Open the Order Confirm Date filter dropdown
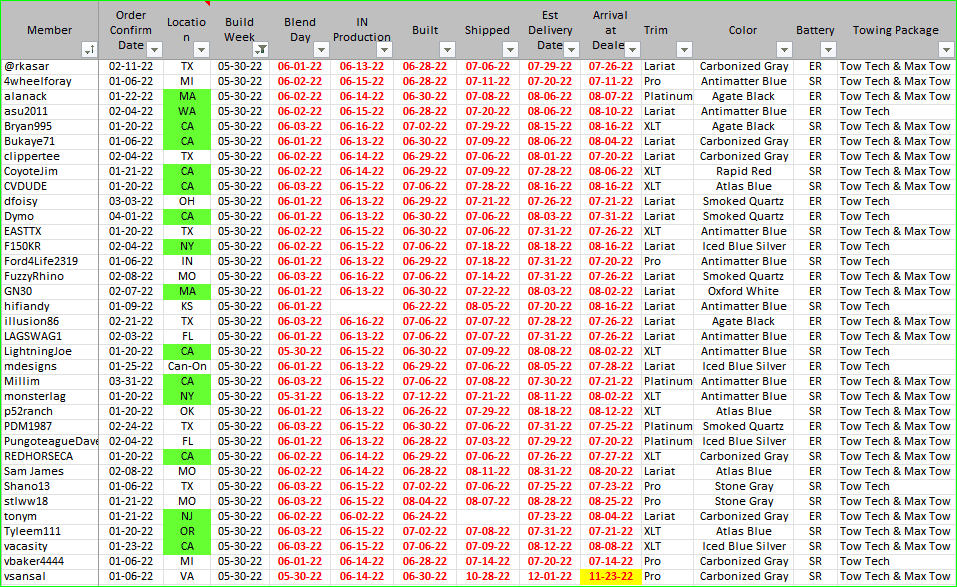Screen dimensions: 957x587 (155, 49)
